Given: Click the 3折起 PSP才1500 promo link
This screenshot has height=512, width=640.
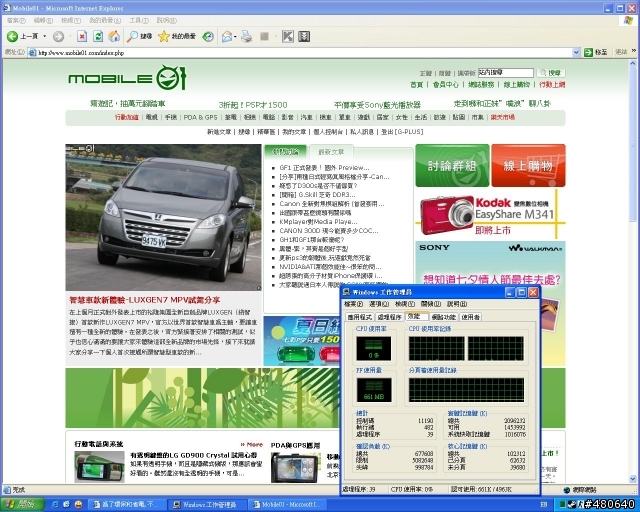Looking at the screenshot, I should click(x=253, y=105).
